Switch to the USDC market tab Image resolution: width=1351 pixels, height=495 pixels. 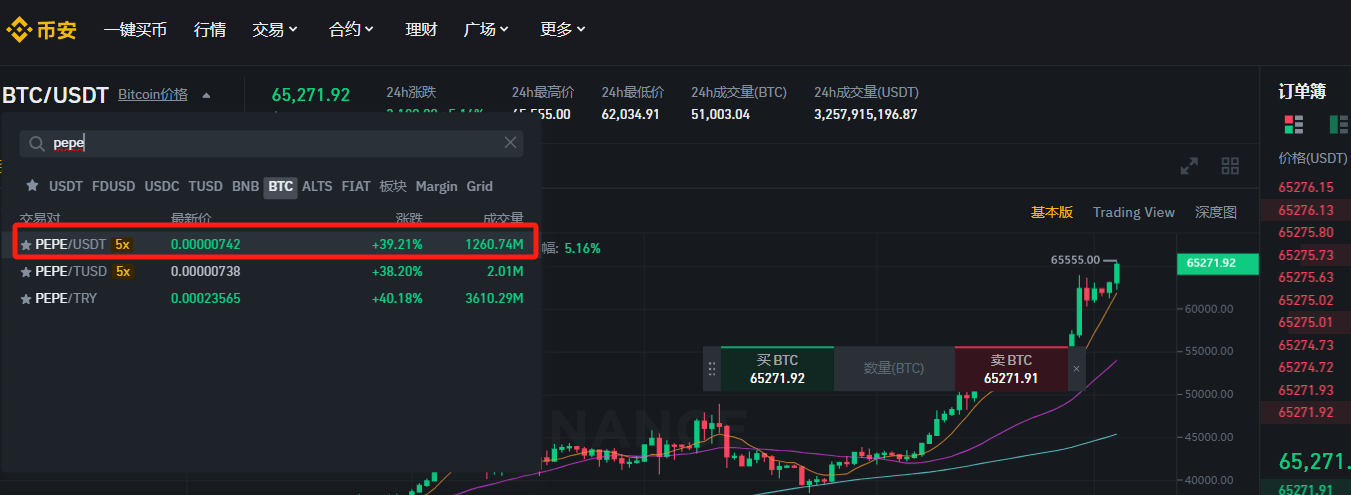click(x=162, y=186)
